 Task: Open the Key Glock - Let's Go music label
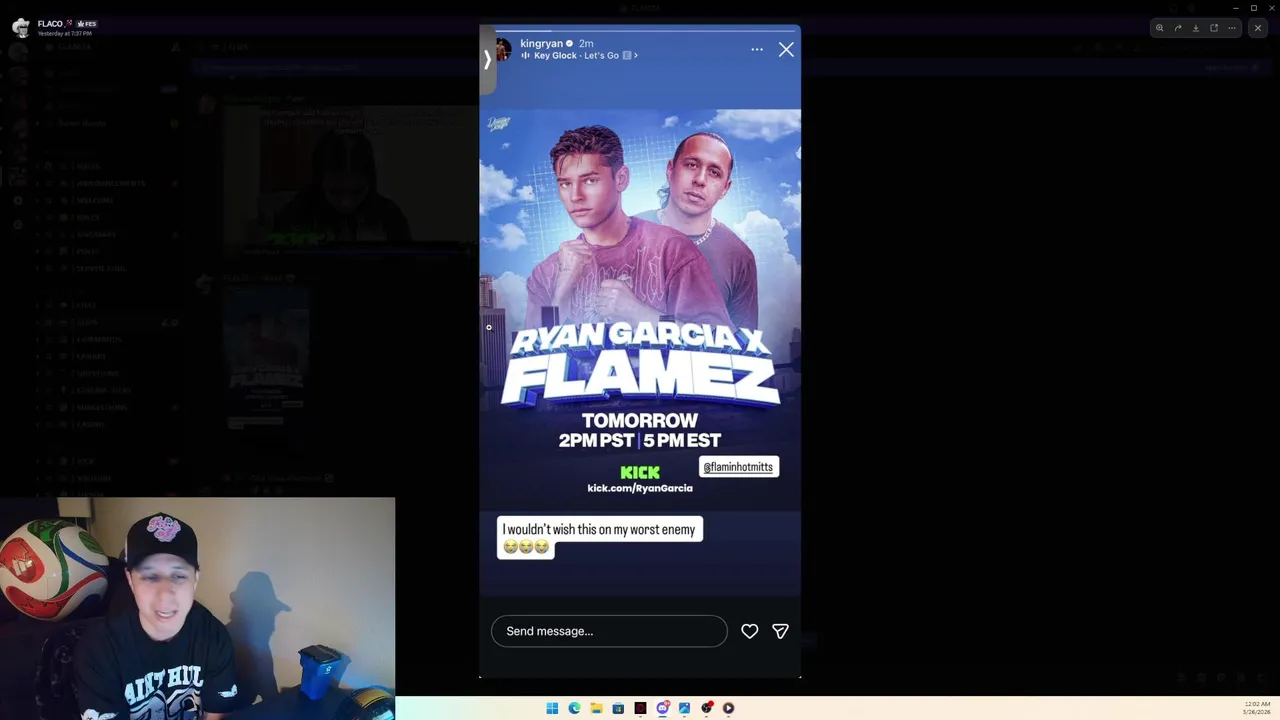pyautogui.click(x=579, y=56)
